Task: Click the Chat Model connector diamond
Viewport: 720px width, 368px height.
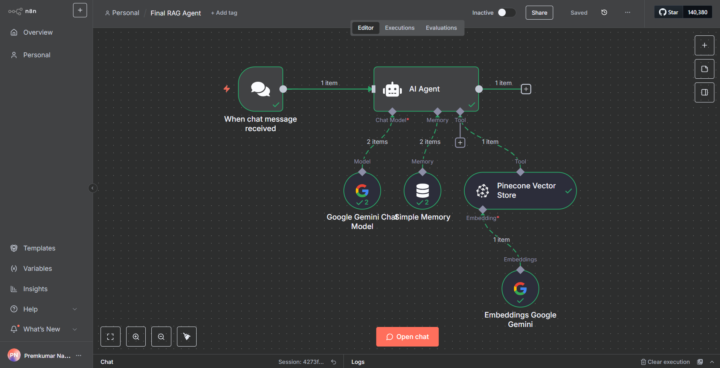Action: click(392, 112)
